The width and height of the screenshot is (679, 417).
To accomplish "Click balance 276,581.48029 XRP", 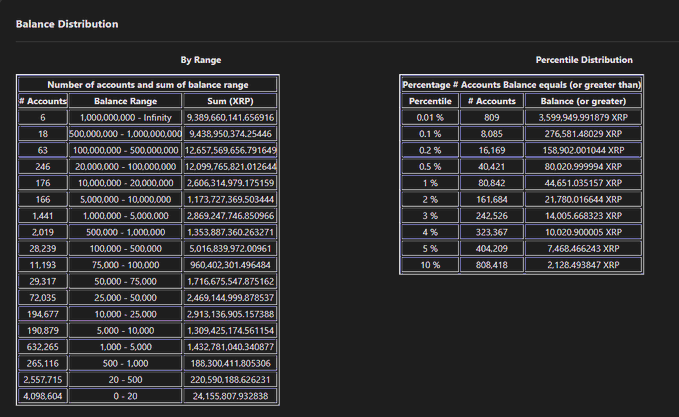I will [583, 134].
